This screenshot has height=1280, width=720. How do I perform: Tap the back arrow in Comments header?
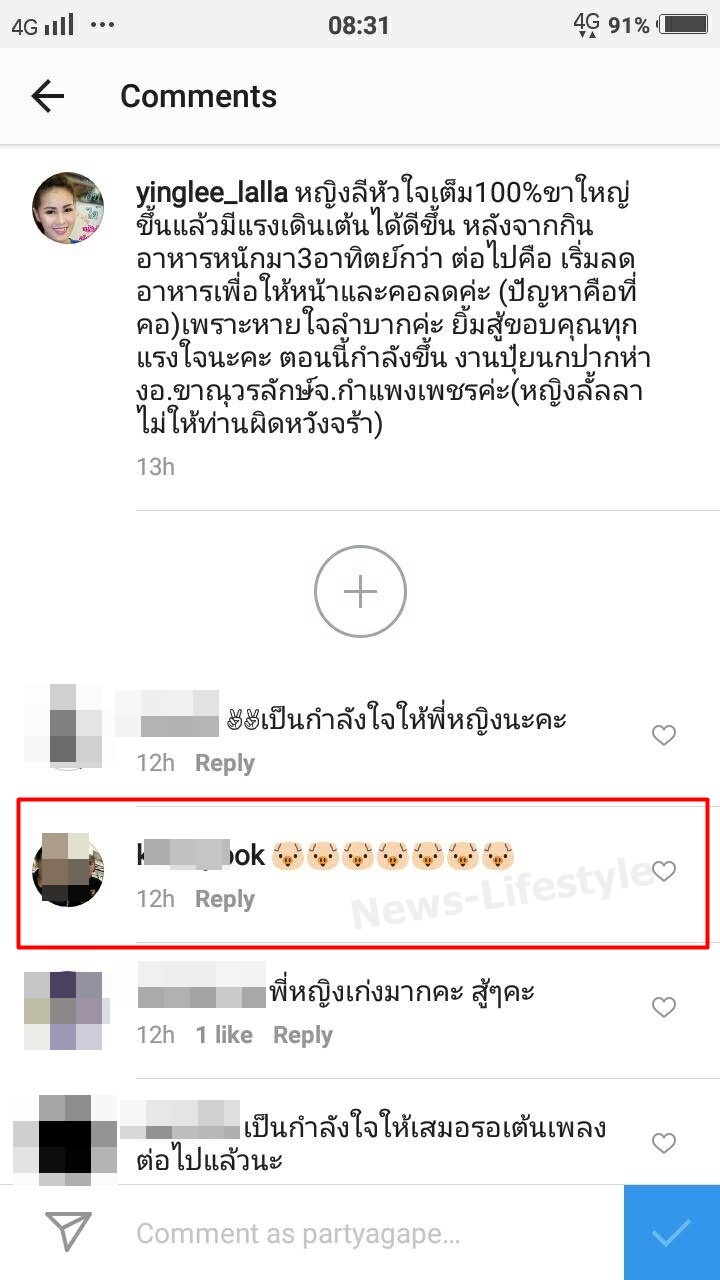tap(47, 96)
